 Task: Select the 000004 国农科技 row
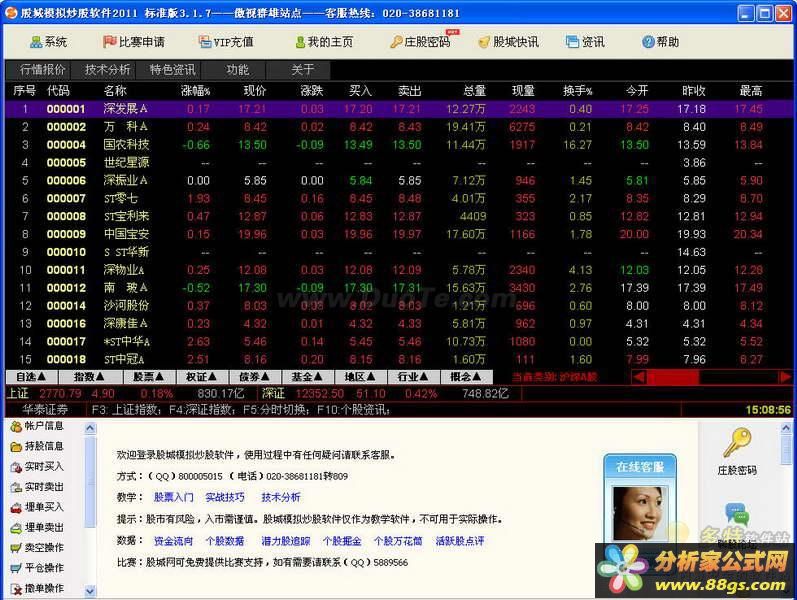(x=398, y=144)
